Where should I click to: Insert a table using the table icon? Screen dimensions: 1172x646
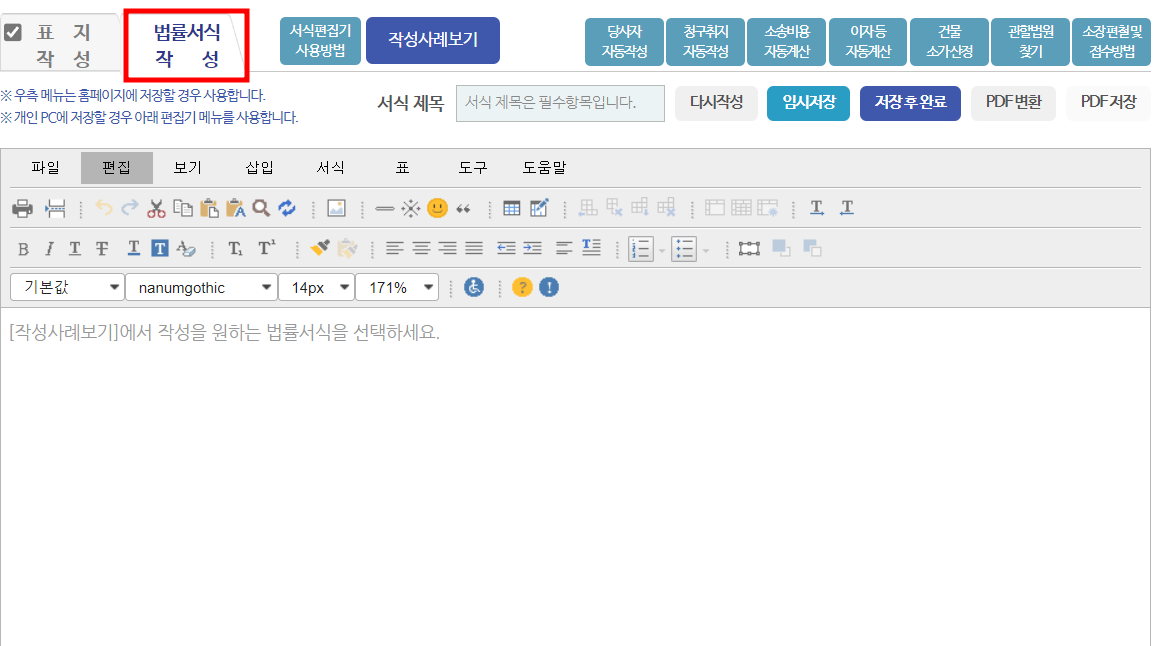pyautogui.click(x=510, y=207)
